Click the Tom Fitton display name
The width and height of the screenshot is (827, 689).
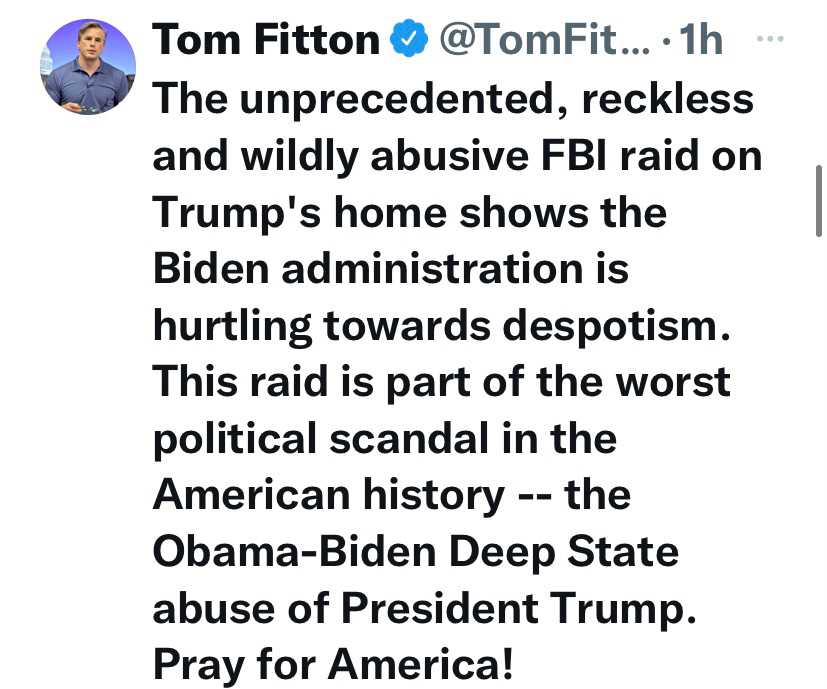(265, 41)
